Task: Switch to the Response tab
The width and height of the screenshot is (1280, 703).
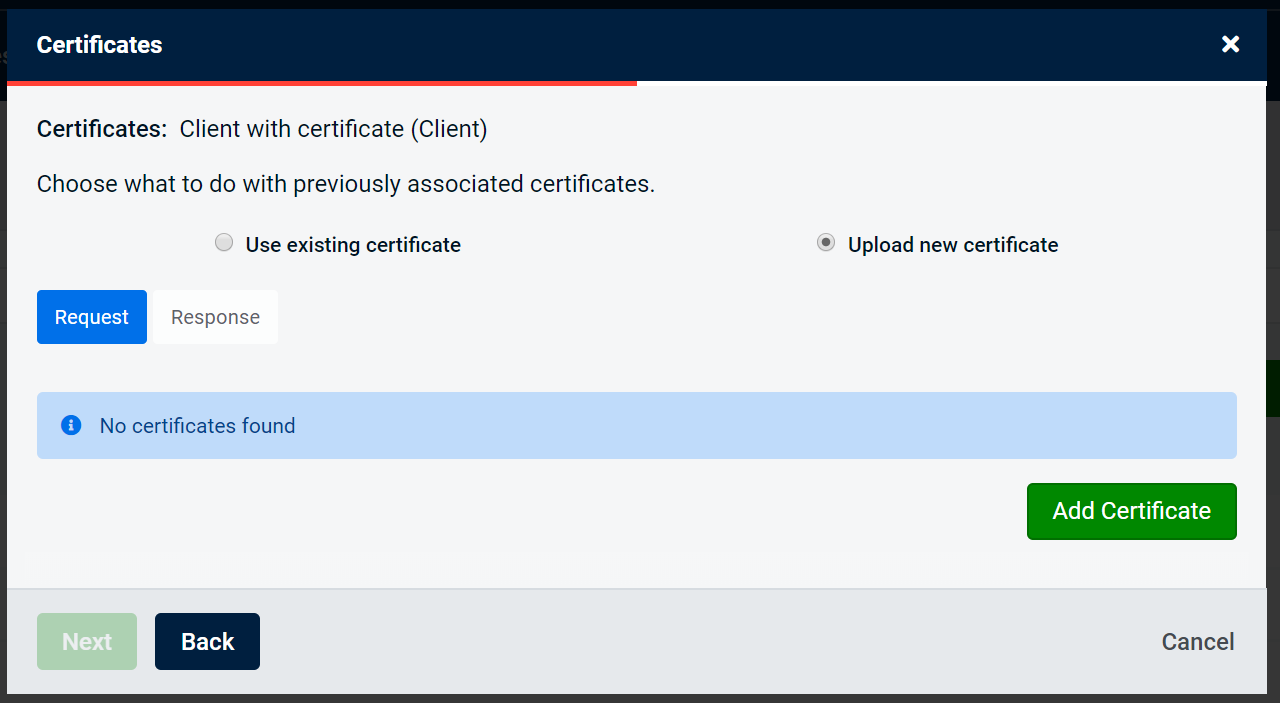Action: (215, 317)
